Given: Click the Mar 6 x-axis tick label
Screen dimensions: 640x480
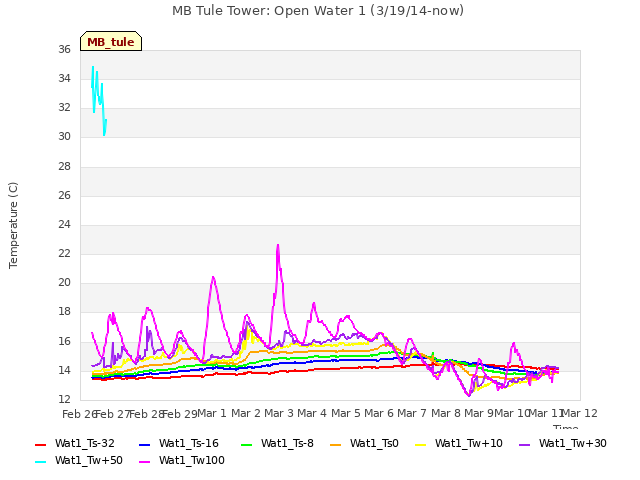Looking at the screenshot, I should [379, 413].
